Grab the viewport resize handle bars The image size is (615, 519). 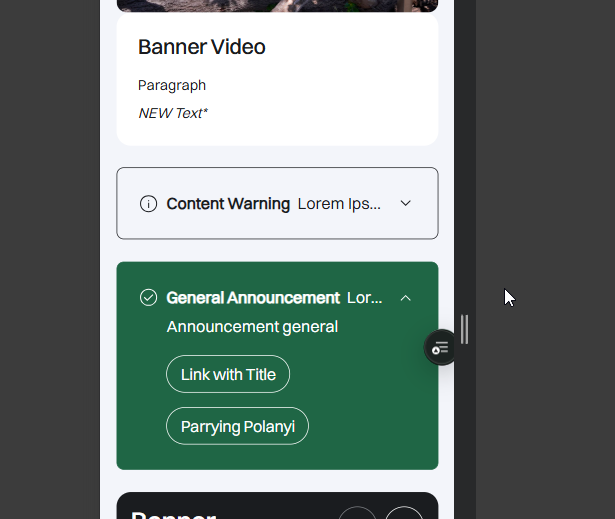464,329
